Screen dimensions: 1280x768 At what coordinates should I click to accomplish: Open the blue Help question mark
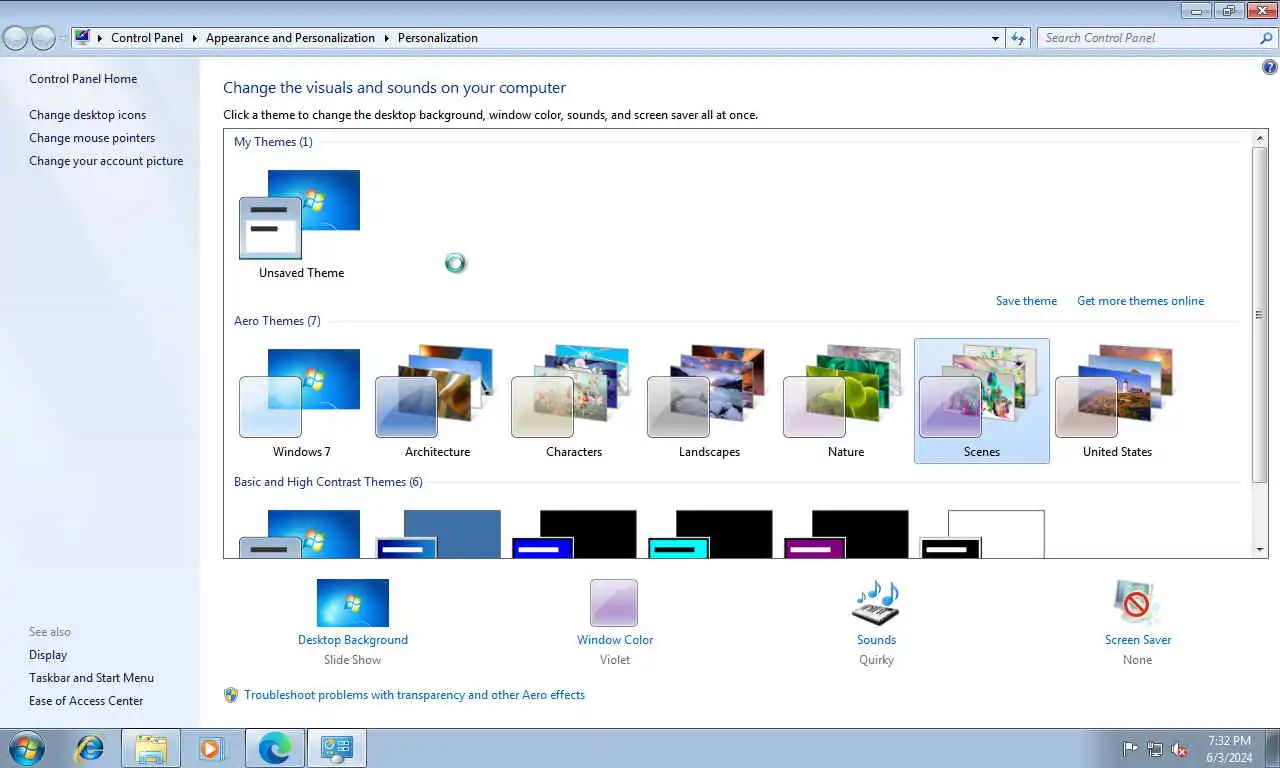point(1270,68)
